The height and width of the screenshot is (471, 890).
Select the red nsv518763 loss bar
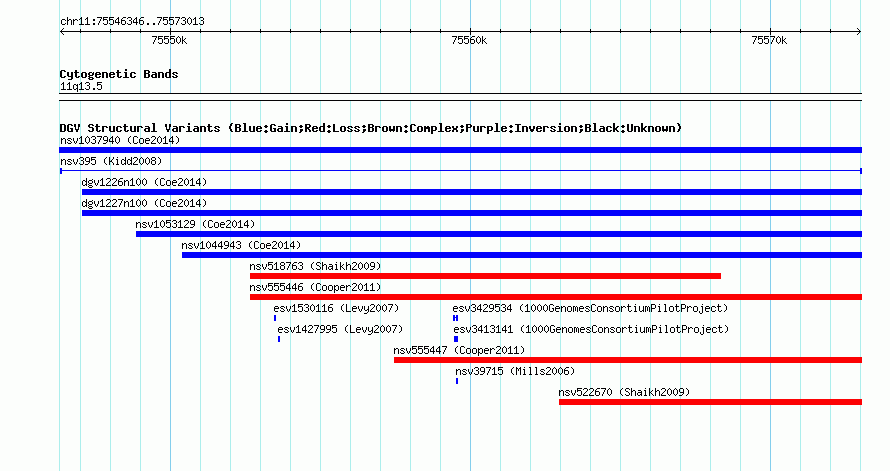pyautogui.click(x=485, y=276)
